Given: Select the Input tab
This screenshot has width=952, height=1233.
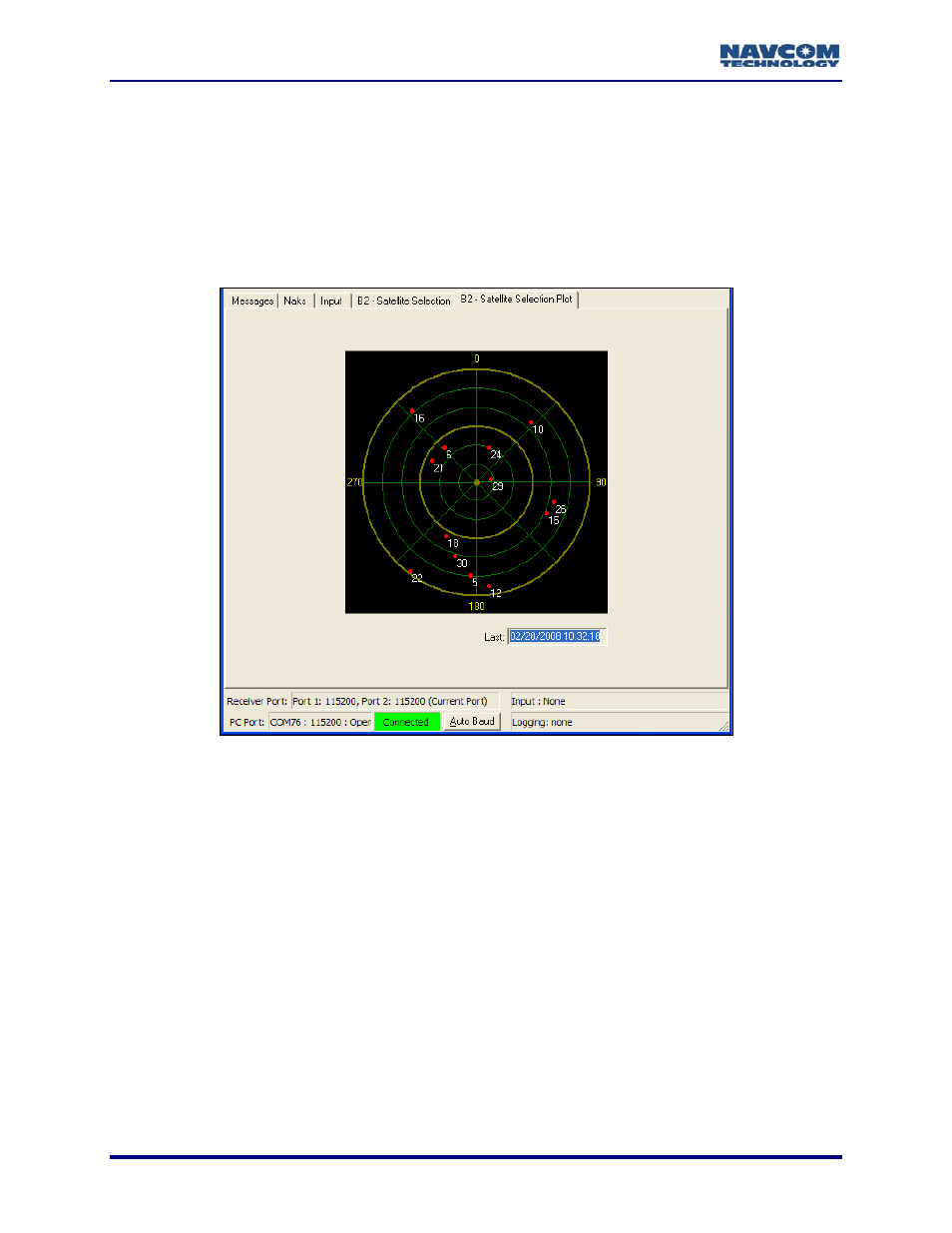Looking at the screenshot, I should [331, 301].
